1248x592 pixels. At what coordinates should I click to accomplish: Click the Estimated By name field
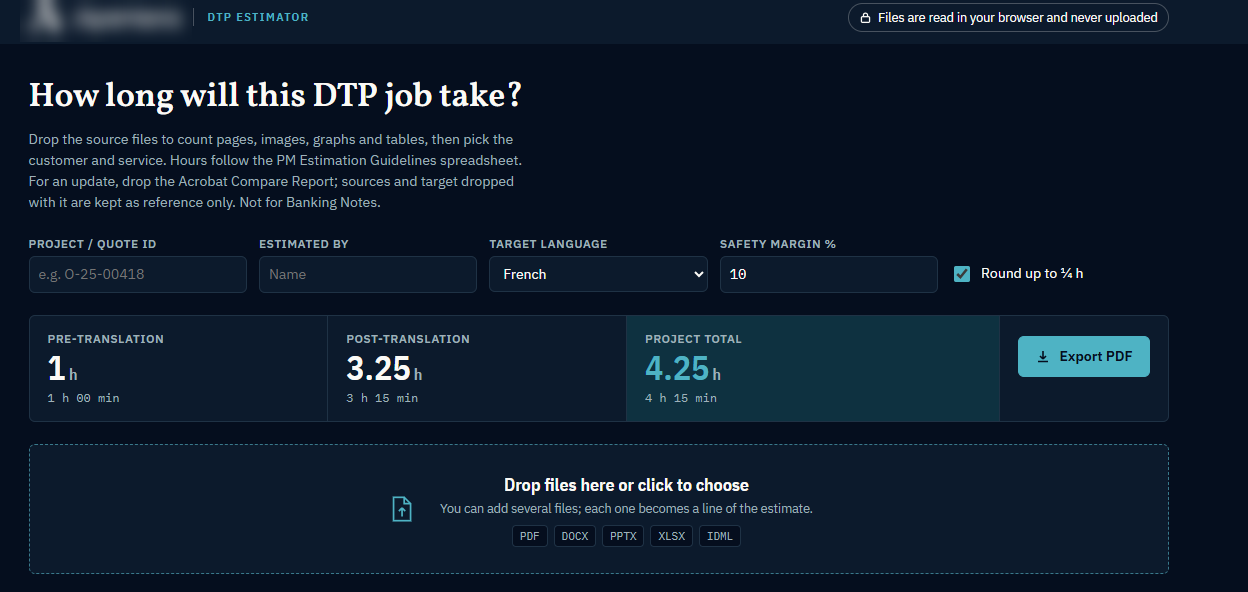pos(368,274)
